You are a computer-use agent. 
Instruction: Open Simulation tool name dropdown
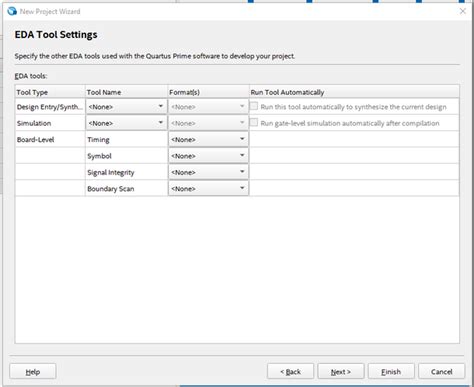(126, 123)
